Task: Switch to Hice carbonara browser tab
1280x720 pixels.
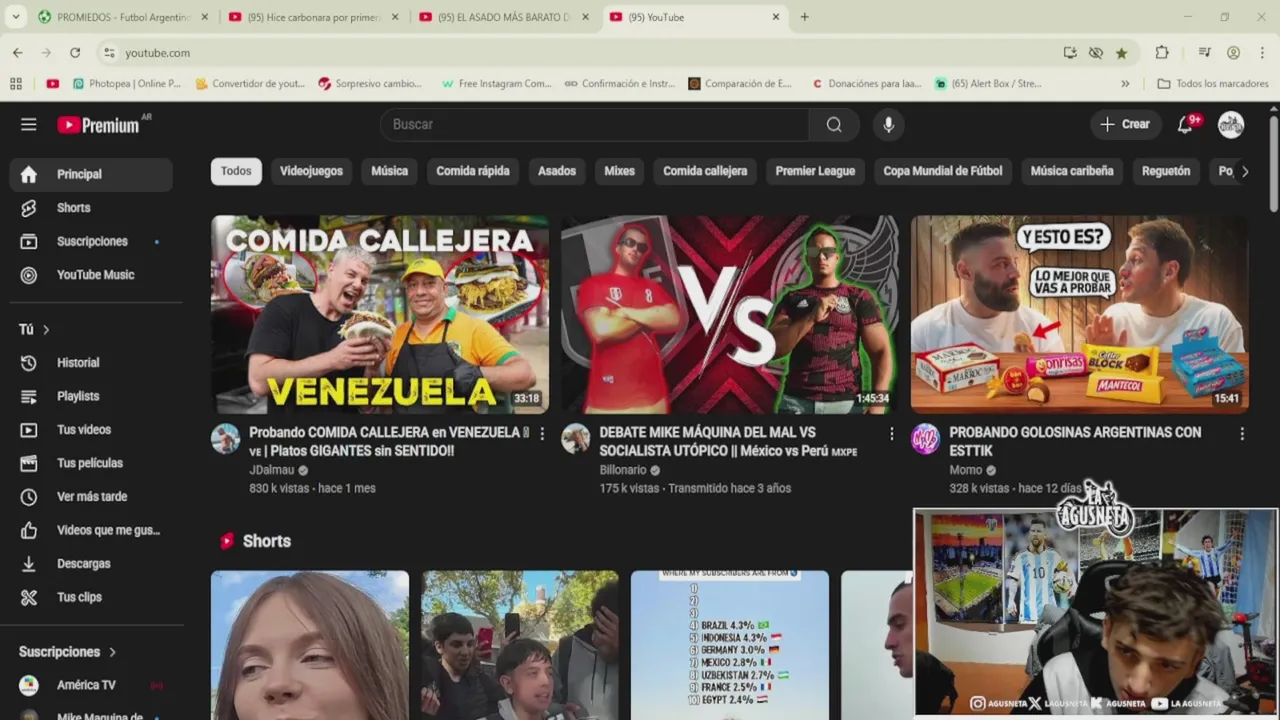Action: [313, 17]
